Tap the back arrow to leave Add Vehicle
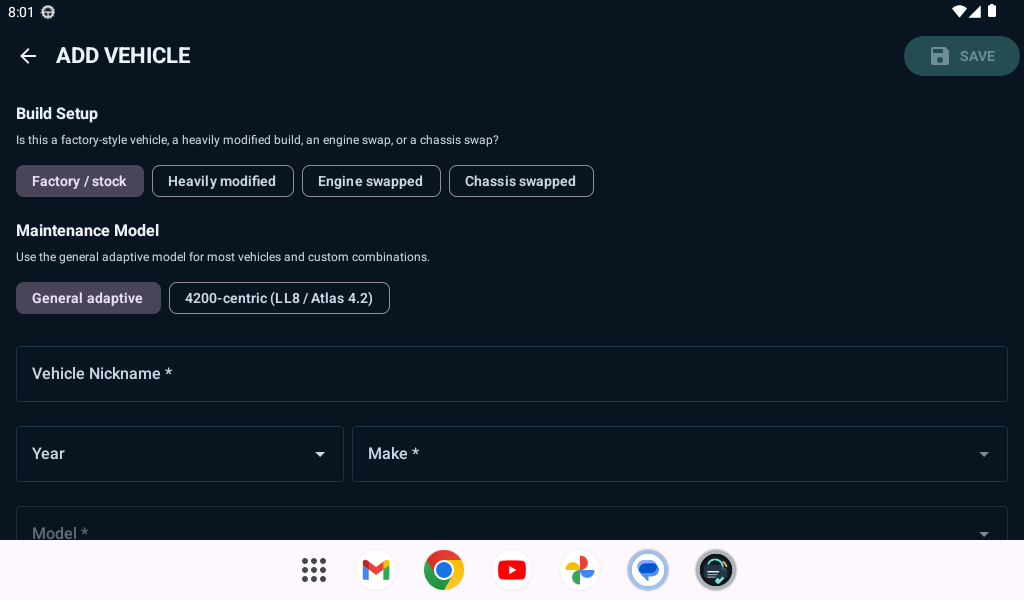Viewport: 1024px width, 600px height. [x=27, y=56]
